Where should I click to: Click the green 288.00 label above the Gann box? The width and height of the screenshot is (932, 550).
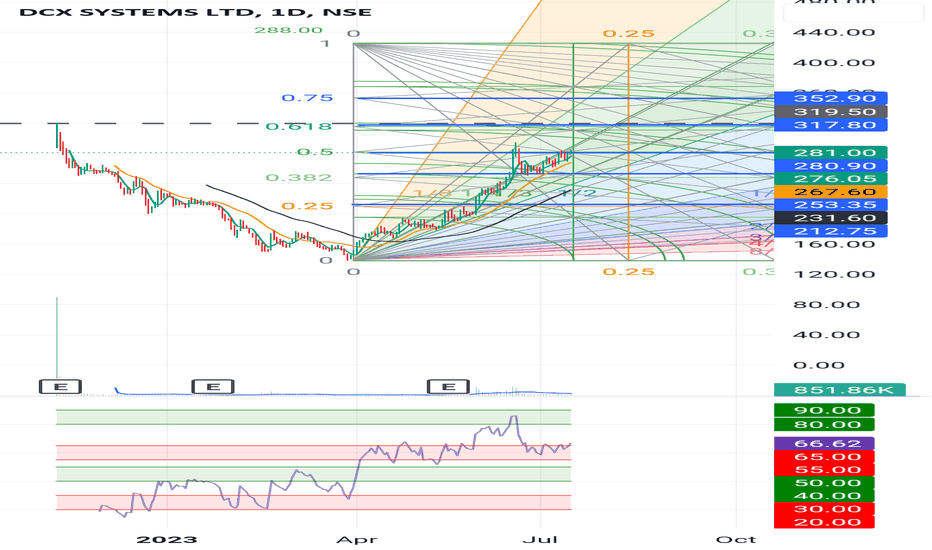pos(289,30)
